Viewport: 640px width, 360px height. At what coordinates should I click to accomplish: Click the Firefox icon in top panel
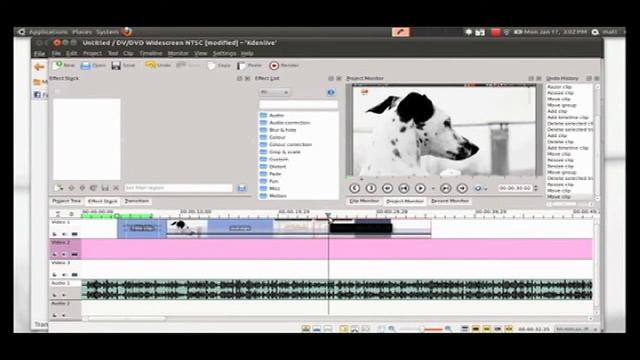[127, 32]
